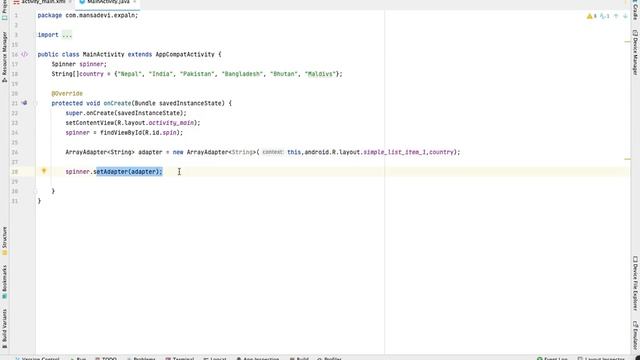Click the onCreate closing fold marker

(x=36, y=191)
